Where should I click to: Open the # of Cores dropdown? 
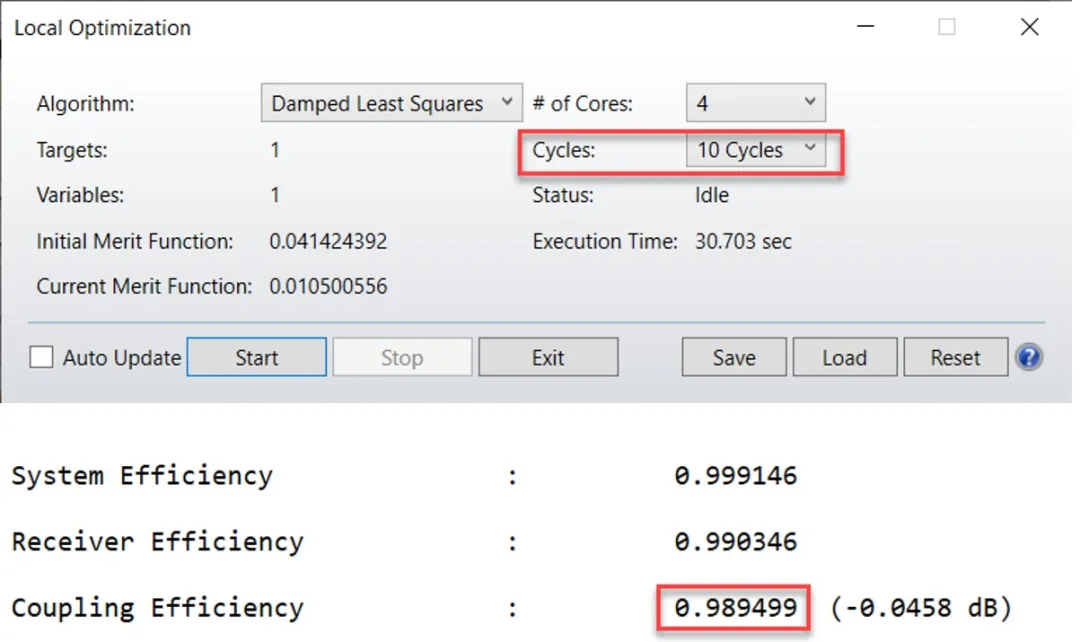coord(755,103)
